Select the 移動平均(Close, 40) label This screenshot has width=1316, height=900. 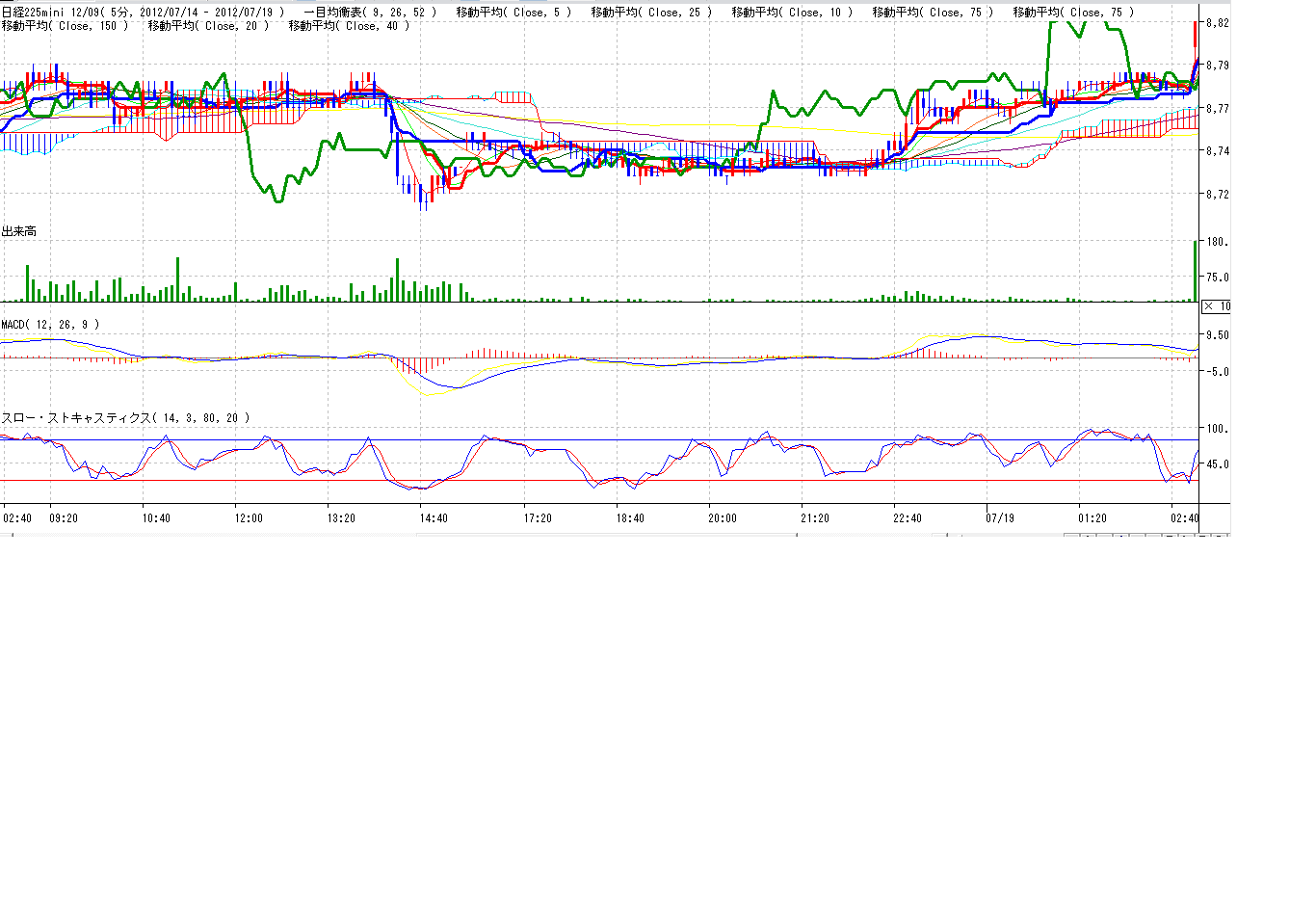point(349,26)
